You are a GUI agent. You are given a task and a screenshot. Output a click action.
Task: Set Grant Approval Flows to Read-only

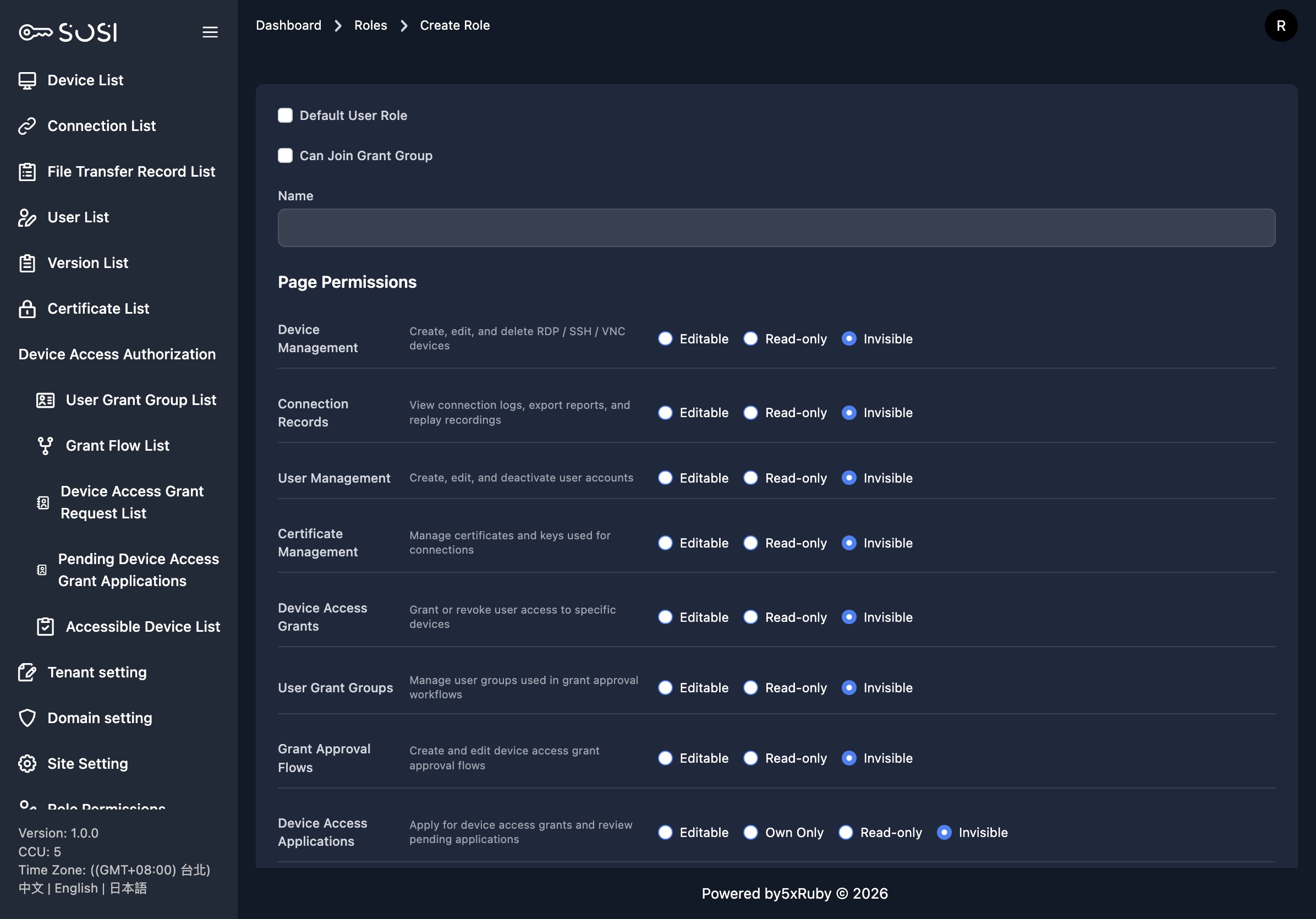(750, 758)
